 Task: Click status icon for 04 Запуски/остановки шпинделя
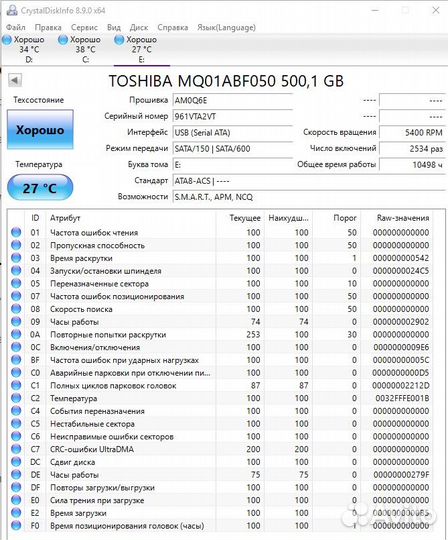tap(16, 271)
